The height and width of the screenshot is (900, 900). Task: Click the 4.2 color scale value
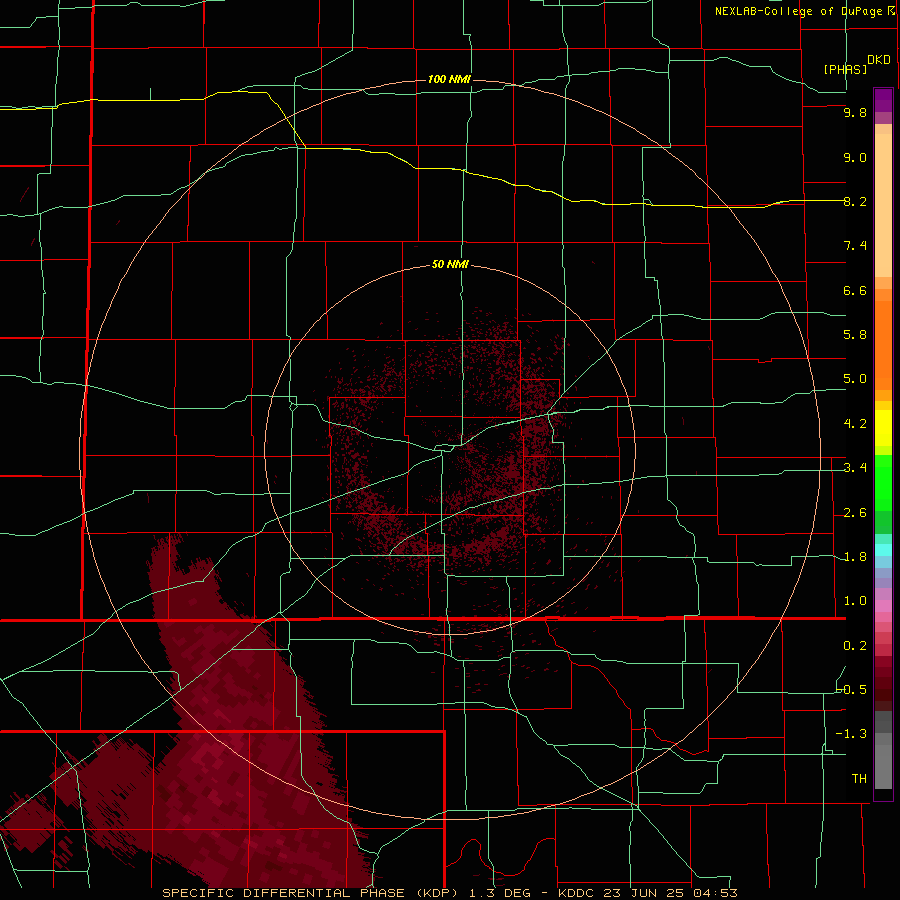click(x=855, y=424)
